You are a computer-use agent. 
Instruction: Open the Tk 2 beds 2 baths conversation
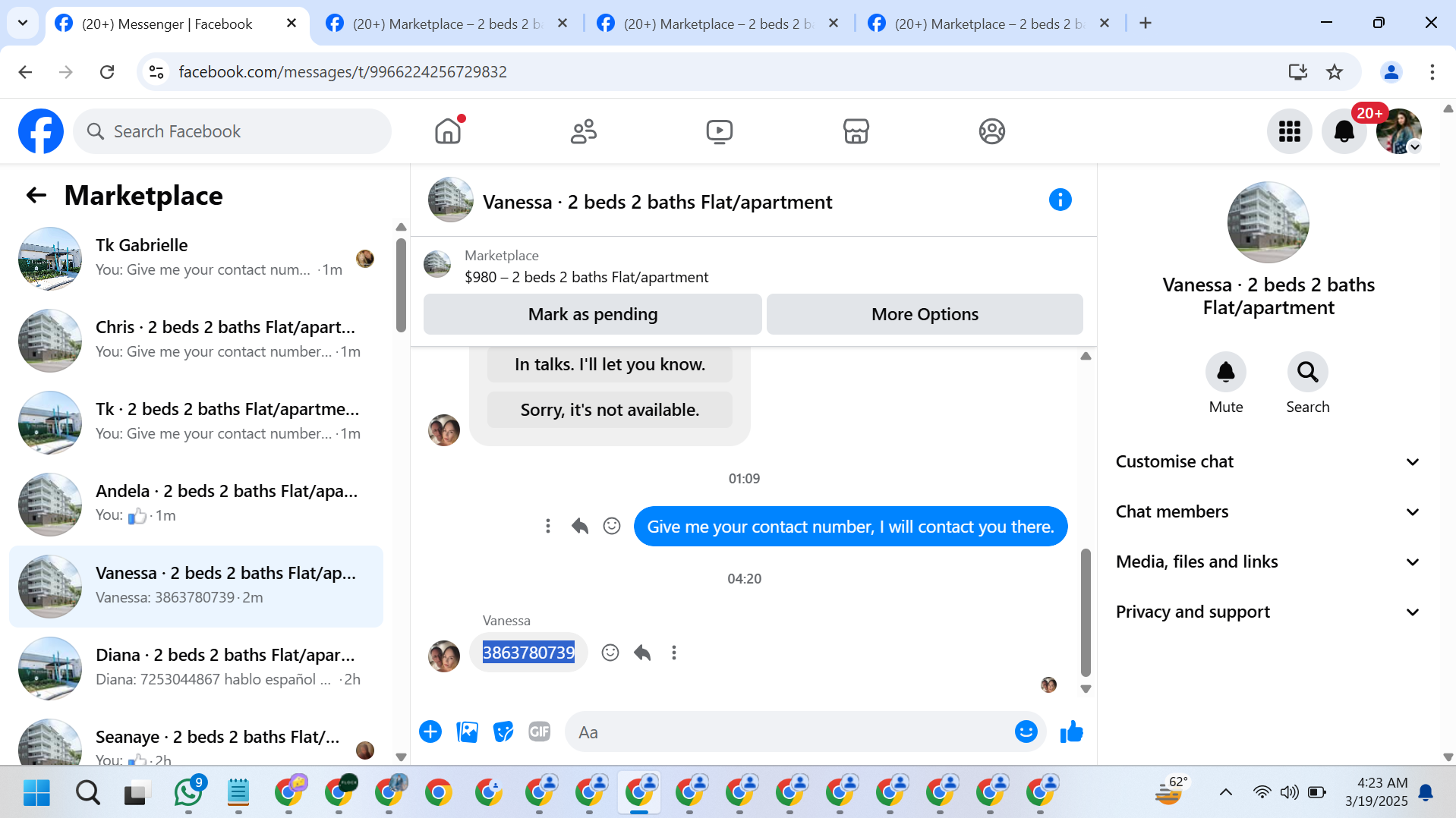[197, 422]
